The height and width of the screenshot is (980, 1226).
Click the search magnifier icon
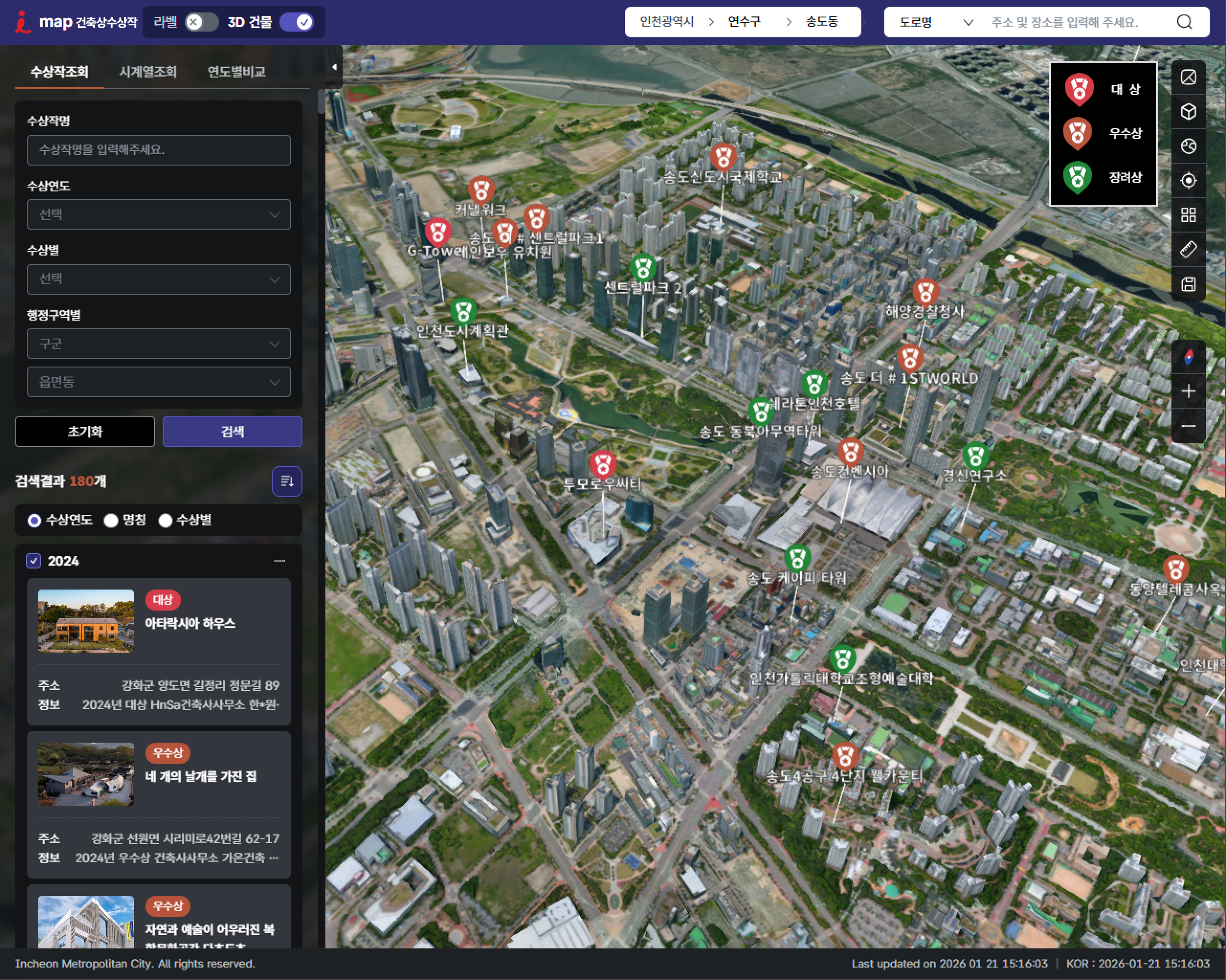[1184, 22]
